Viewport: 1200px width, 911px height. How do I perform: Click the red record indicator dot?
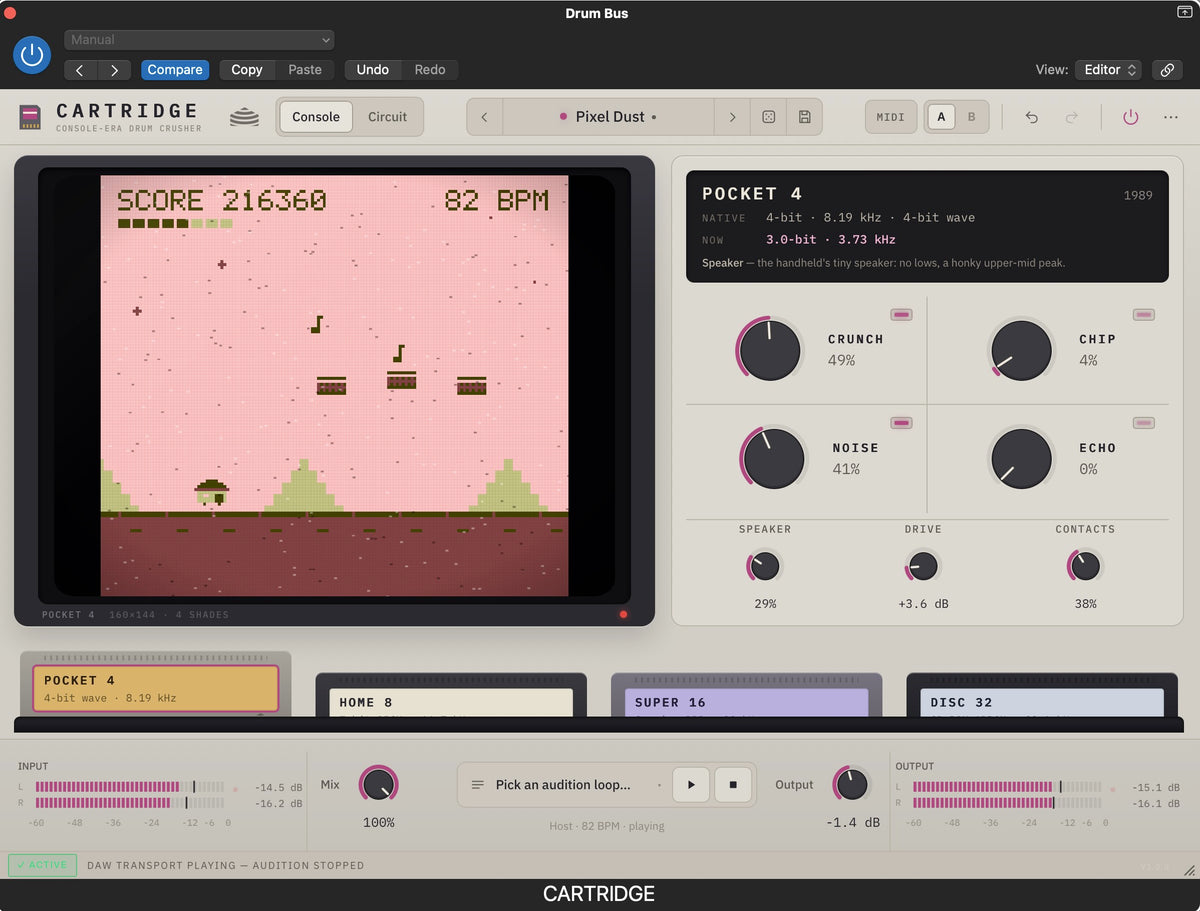coord(623,614)
